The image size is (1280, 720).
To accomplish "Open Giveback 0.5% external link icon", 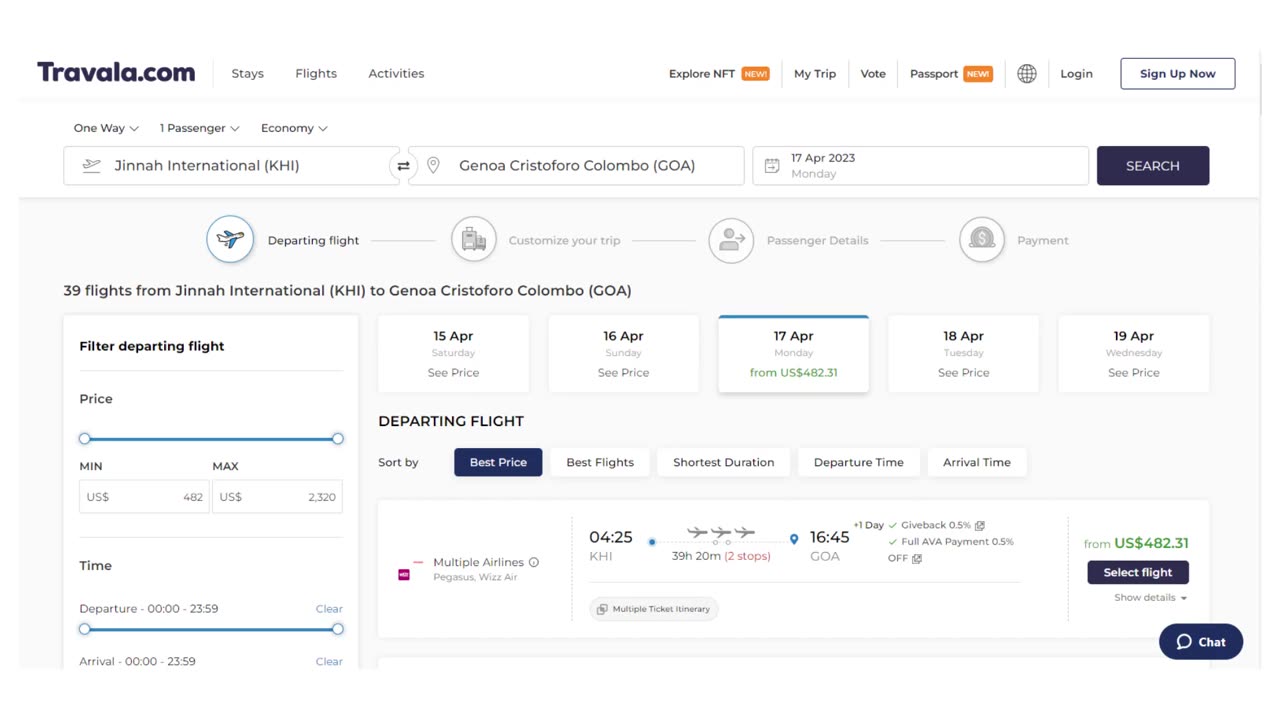I will tap(980, 525).
